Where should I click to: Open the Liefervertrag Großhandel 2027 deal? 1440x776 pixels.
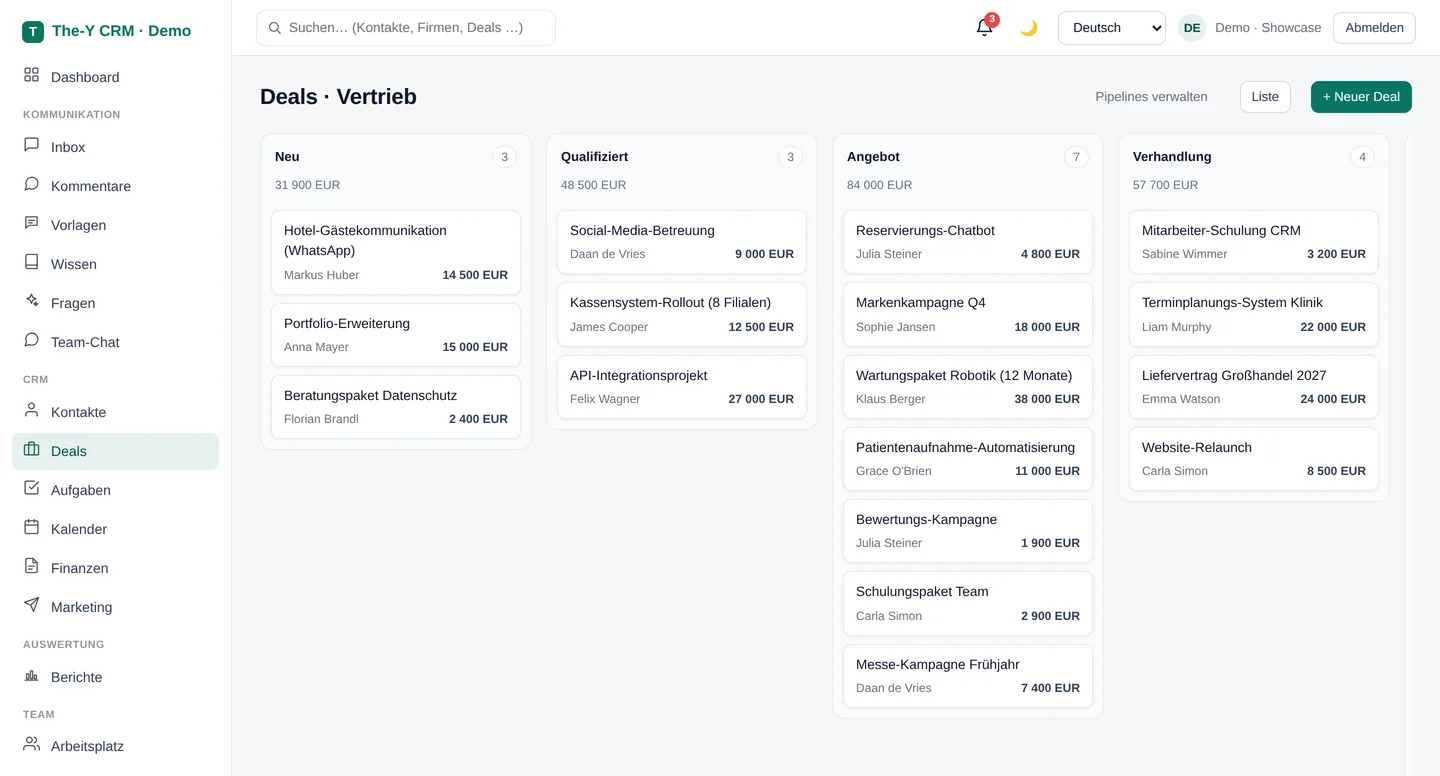tap(1254, 387)
